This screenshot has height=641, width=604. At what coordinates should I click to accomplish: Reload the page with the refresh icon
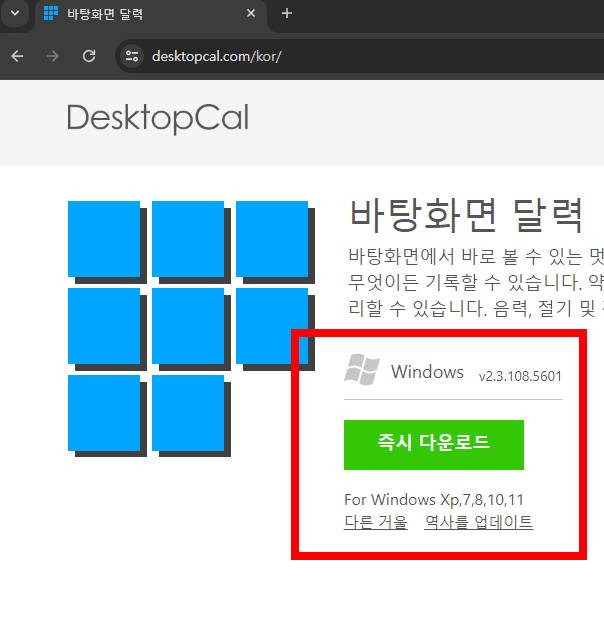pyautogui.click(x=89, y=56)
